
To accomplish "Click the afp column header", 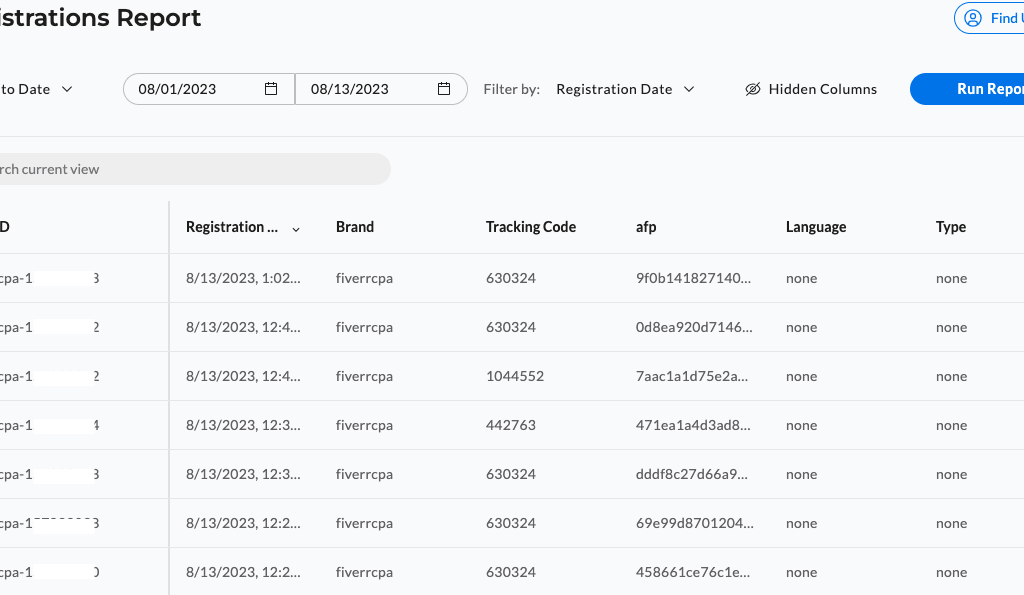I will 646,227.
